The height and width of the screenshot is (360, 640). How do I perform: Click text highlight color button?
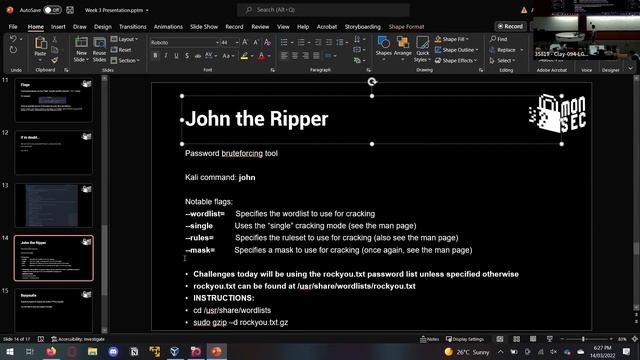[x=244, y=56]
